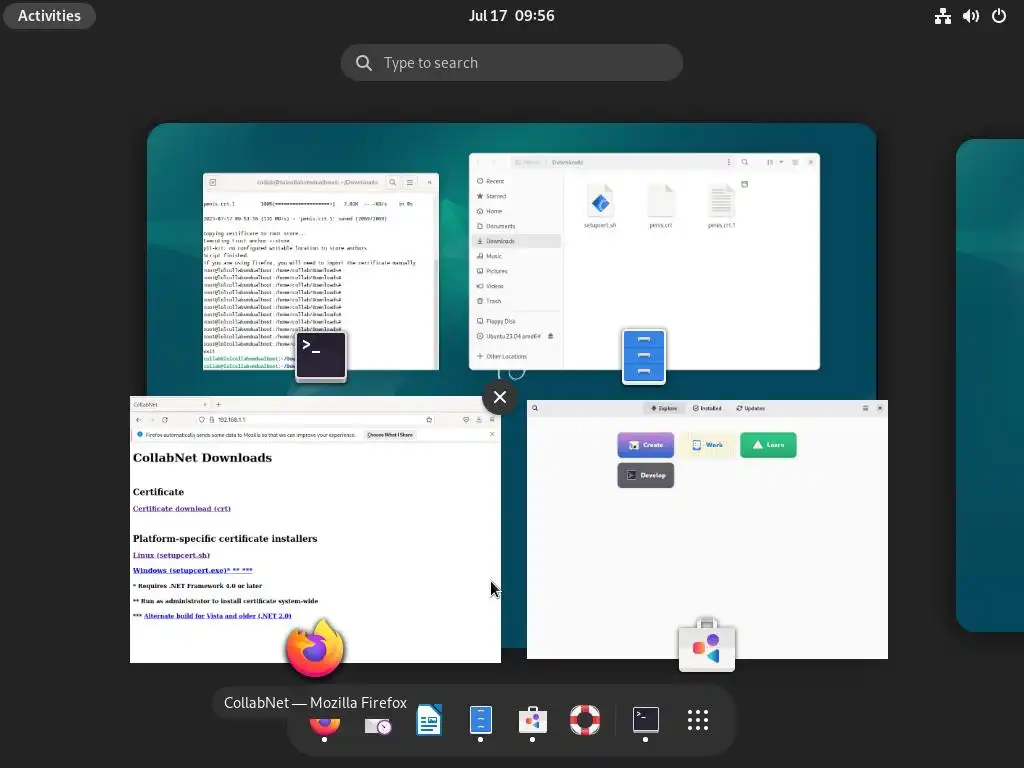Open Files app from the dock

(x=481, y=720)
